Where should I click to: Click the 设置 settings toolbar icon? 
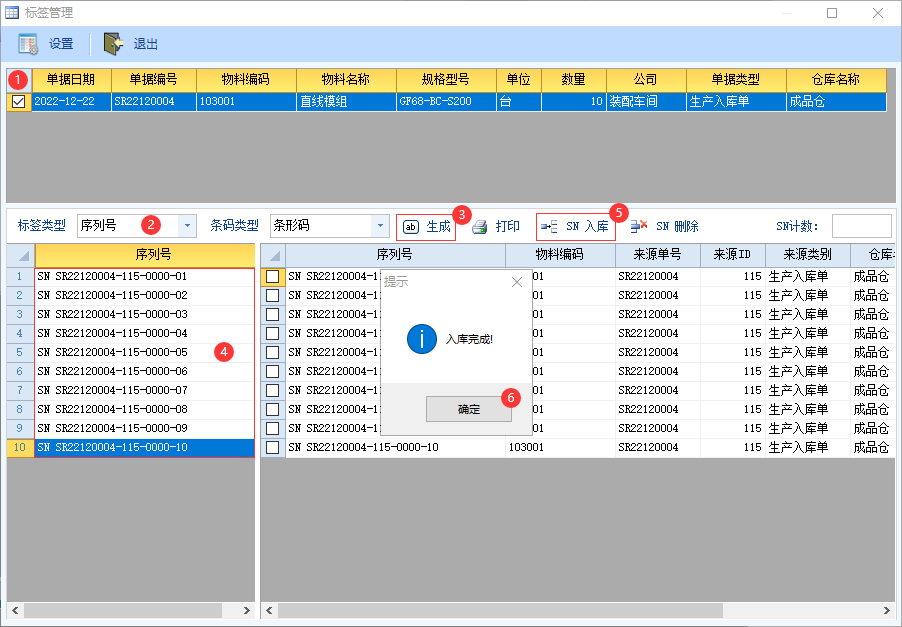(28, 44)
